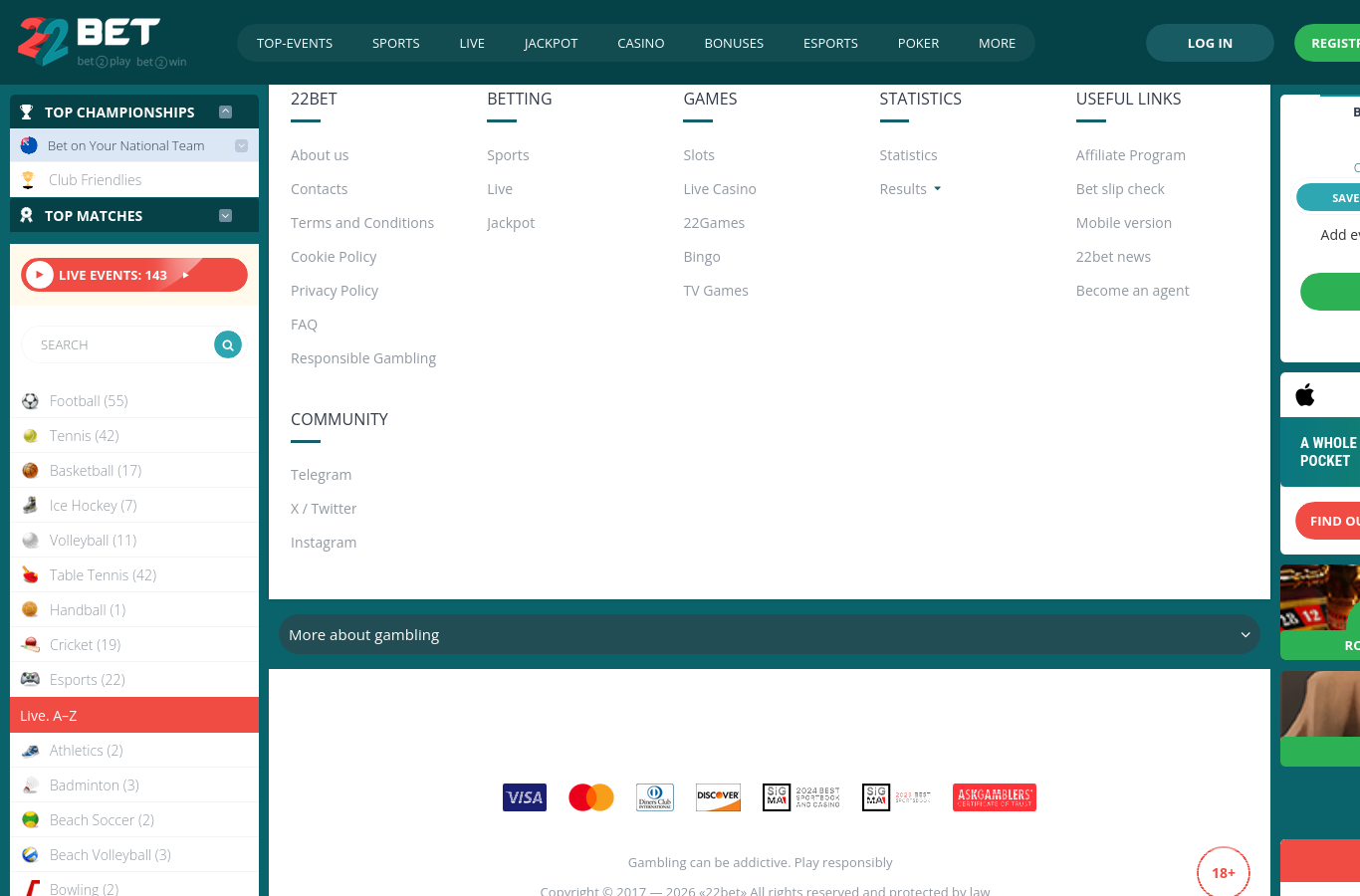Click the Apple app icon
The image size is (1360, 896).
point(1305,394)
